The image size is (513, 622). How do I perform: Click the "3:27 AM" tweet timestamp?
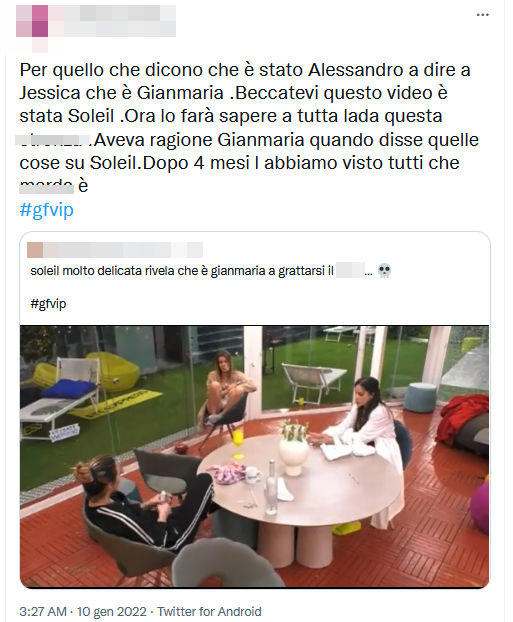coord(43,611)
